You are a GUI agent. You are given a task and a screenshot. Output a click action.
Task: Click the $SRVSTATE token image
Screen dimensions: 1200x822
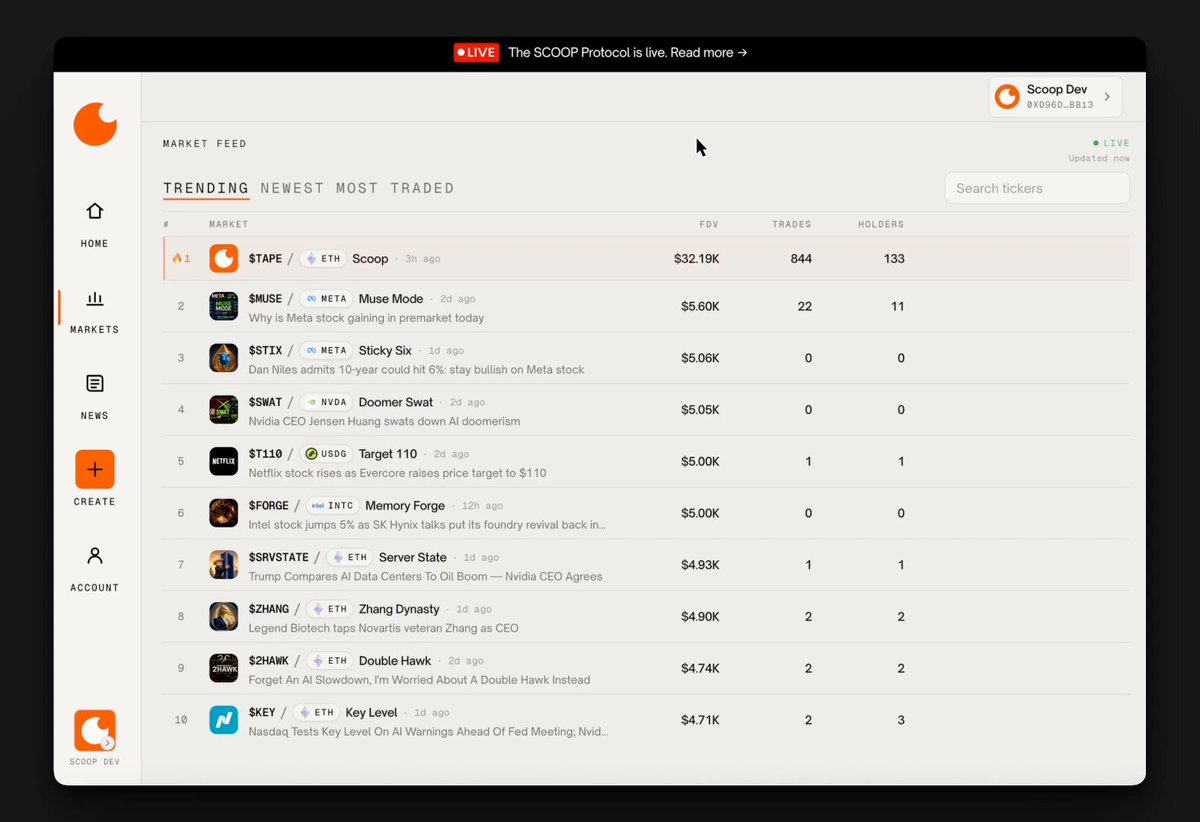pyautogui.click(x=223, y=565)
